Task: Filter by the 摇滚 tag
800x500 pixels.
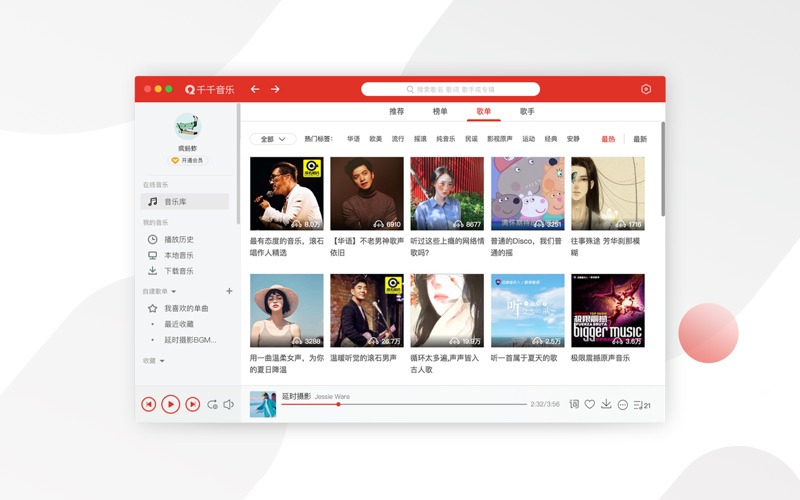Action: point(420,139)
